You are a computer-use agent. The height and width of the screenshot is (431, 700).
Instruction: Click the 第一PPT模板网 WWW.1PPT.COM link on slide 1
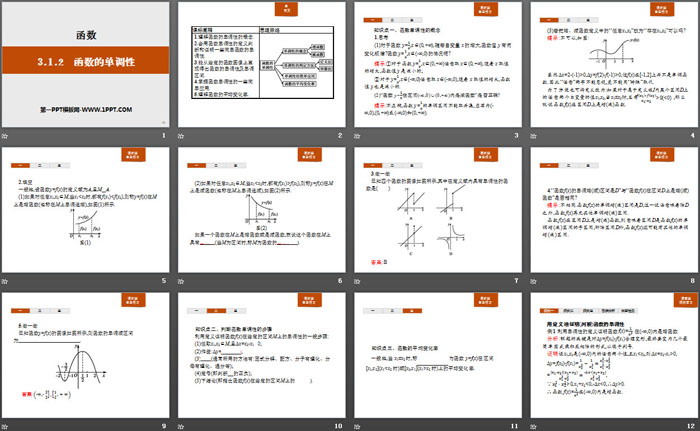click(83, 108)
